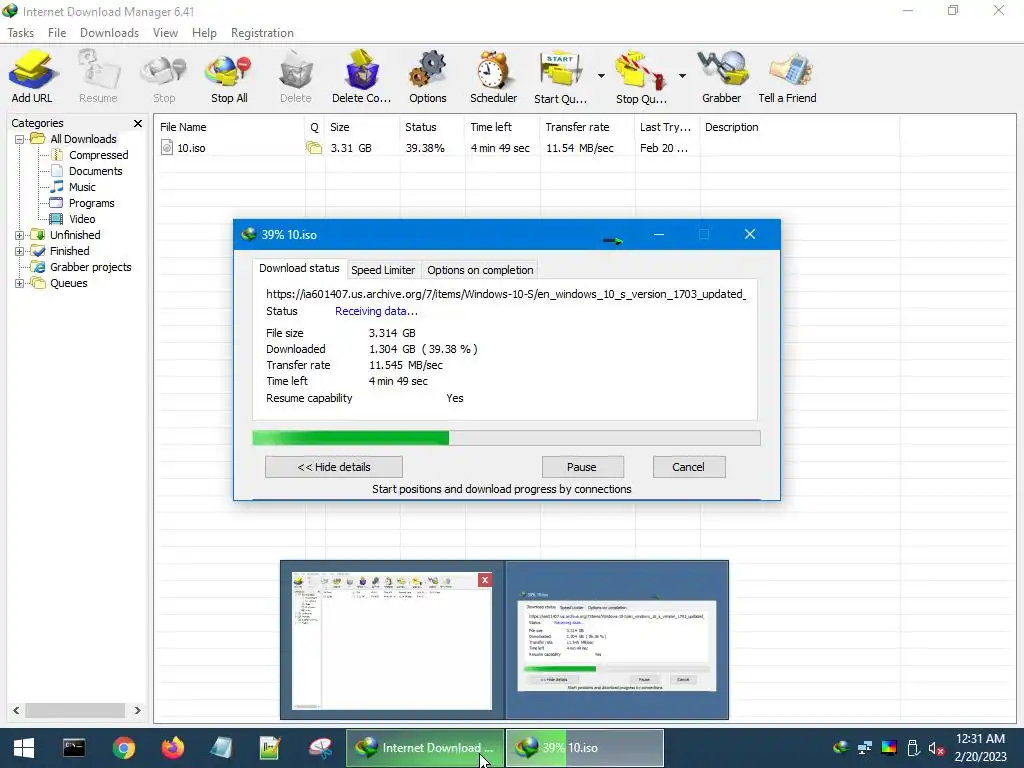Image resolution: width=1024 pixels, height=768 pixels.
Task: Open the Start Queue dropdown arrow
Action: pyautogui.click(x=601, y=76)
